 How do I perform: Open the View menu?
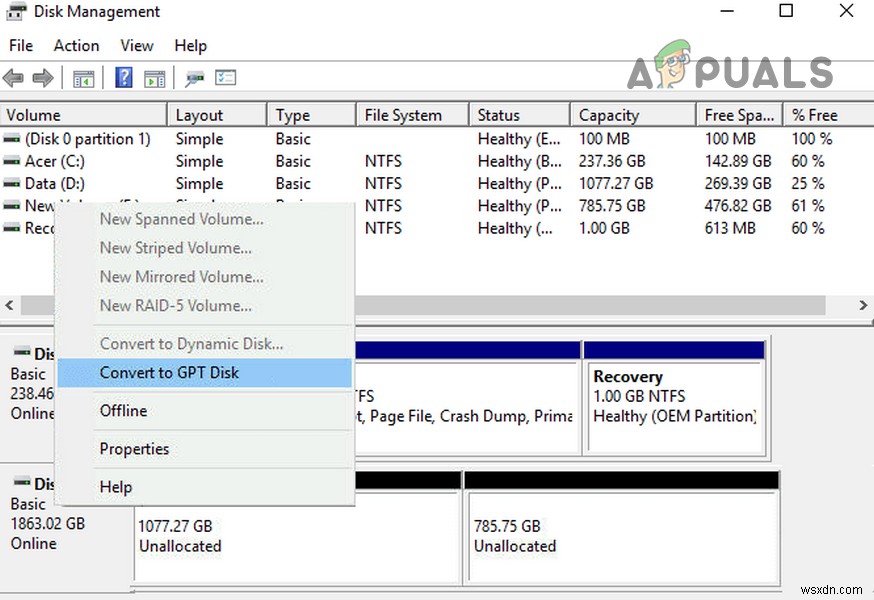pyautogui.click(x=136, y=45)
